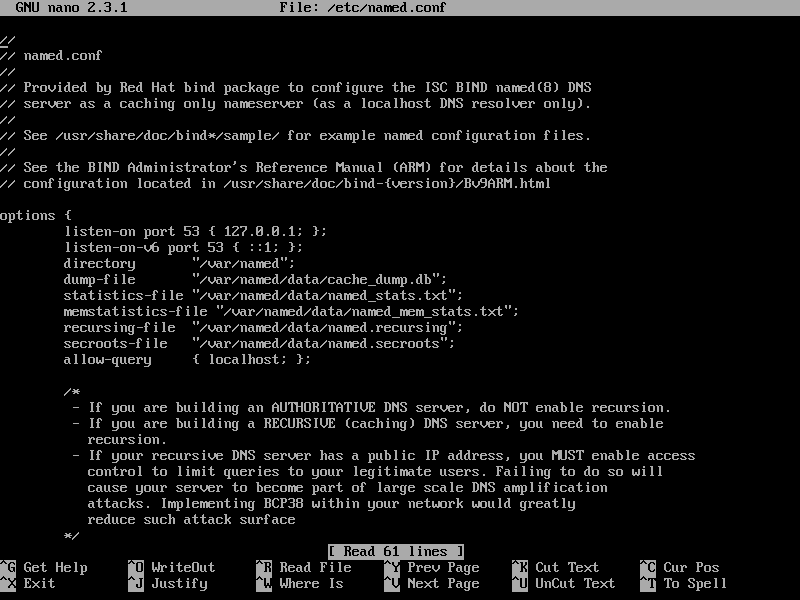Click the 'recursing-file' named.recursing line
Screen dimensions: 800x600
pos(263,328)
